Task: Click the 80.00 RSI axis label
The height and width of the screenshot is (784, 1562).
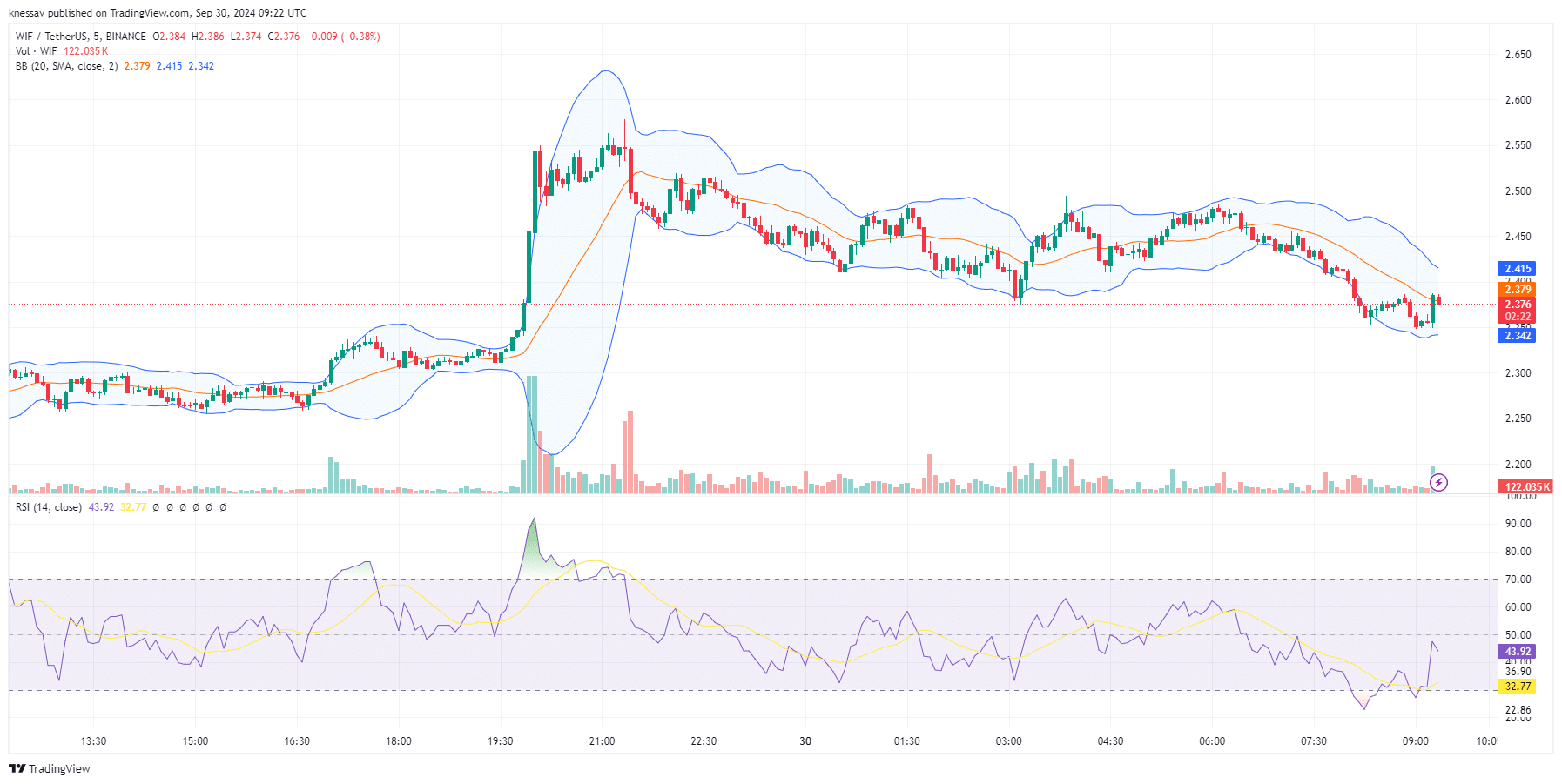Action: (x=1518, y=552)
